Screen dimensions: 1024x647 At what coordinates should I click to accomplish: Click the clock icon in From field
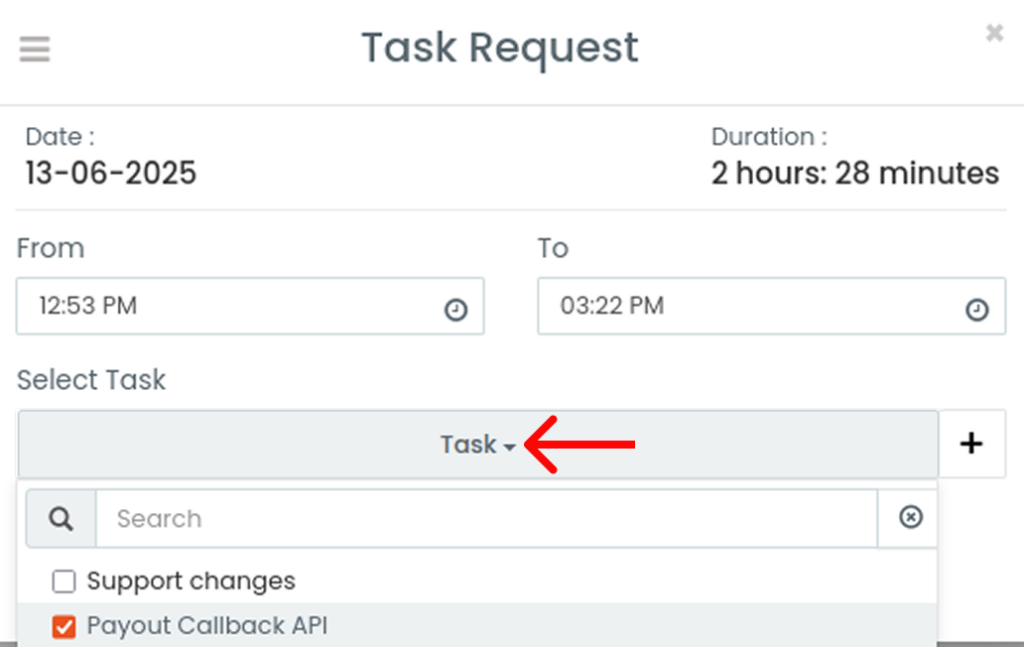point(456,309)
